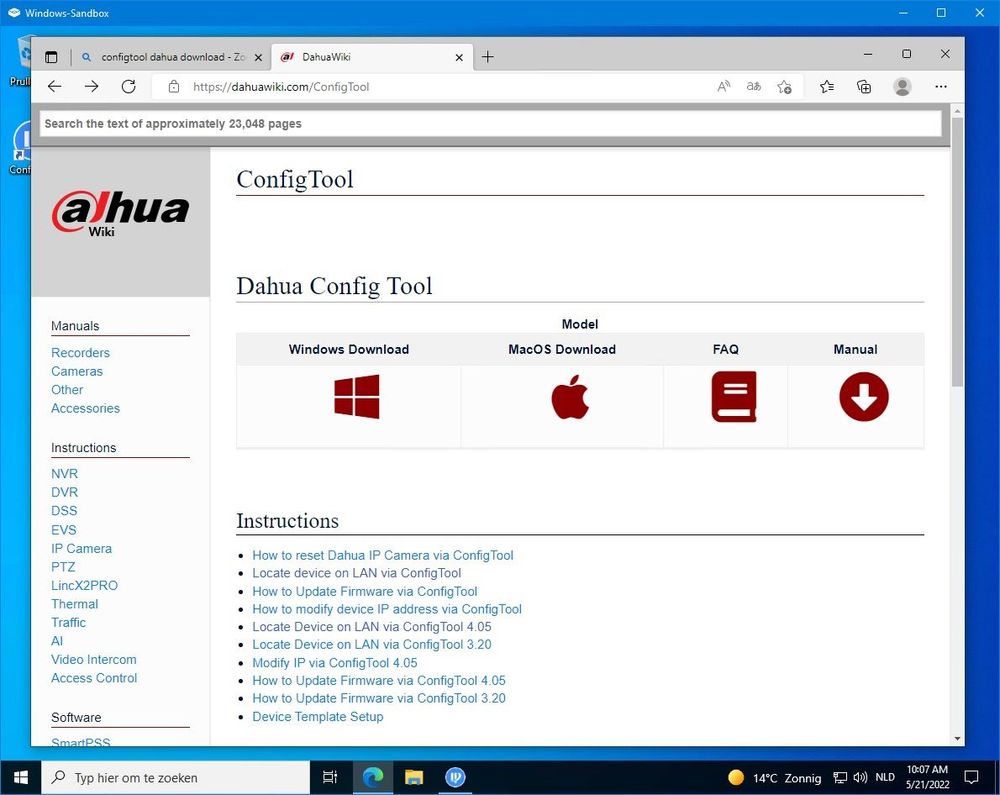The image size is (1000, 795).
Task: Open the Cameras manuals link
Action: (77, 371)
